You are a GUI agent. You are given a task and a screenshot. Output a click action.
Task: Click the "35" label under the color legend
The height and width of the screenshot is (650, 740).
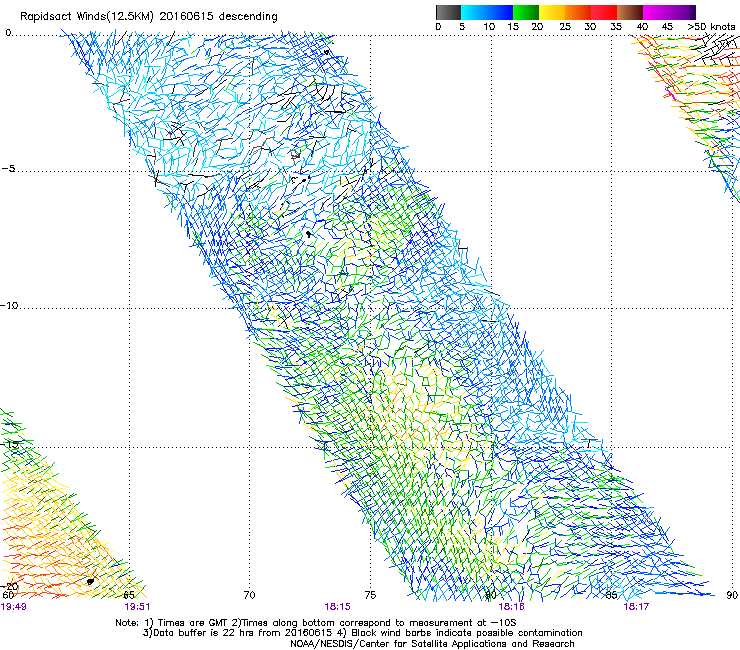point(616,26)
